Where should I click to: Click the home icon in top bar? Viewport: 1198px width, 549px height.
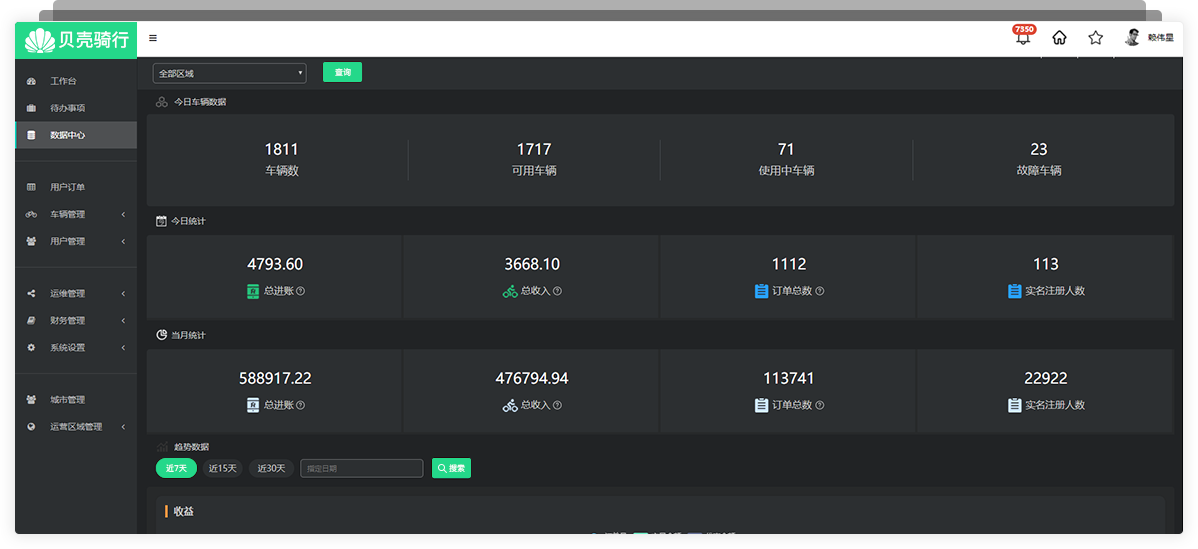pos(1059,38)
